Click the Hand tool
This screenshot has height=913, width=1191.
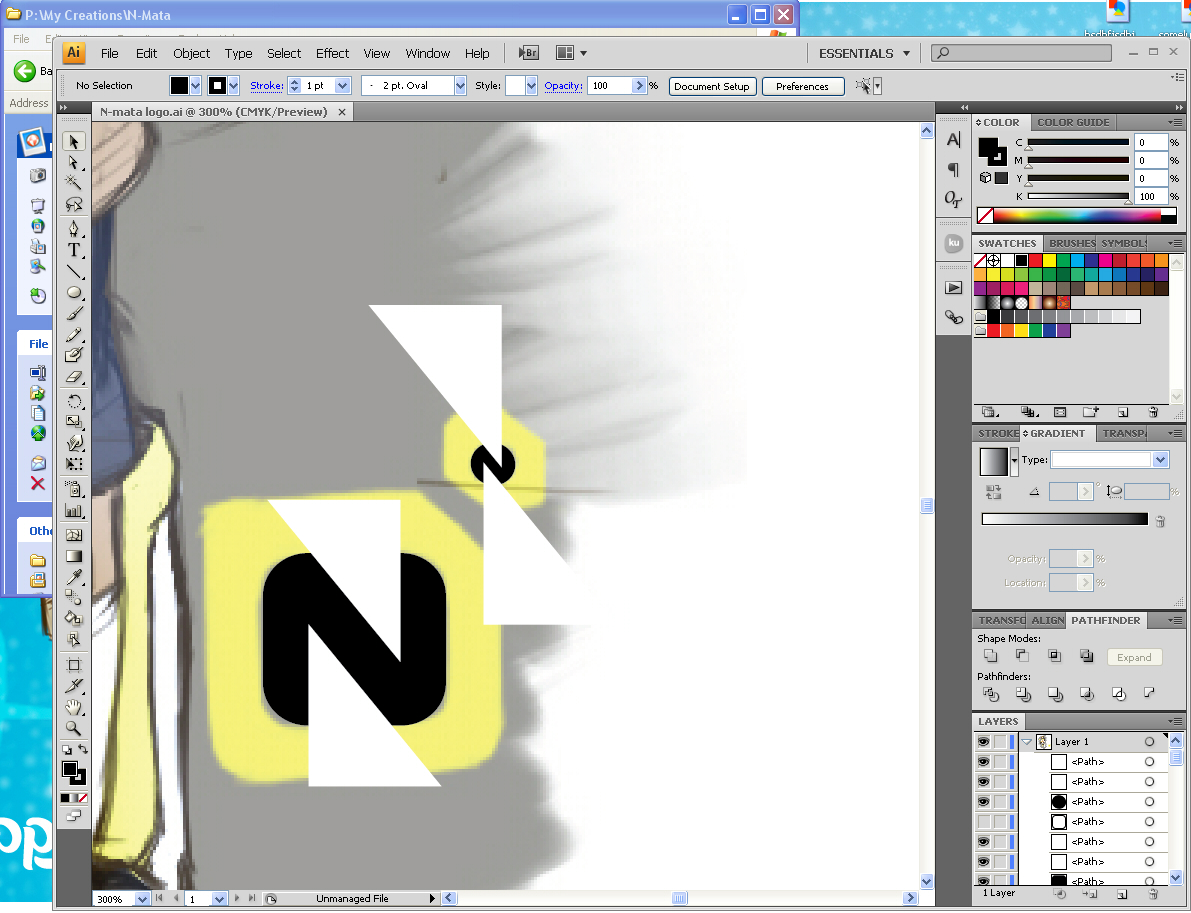[x=74, y=707]
